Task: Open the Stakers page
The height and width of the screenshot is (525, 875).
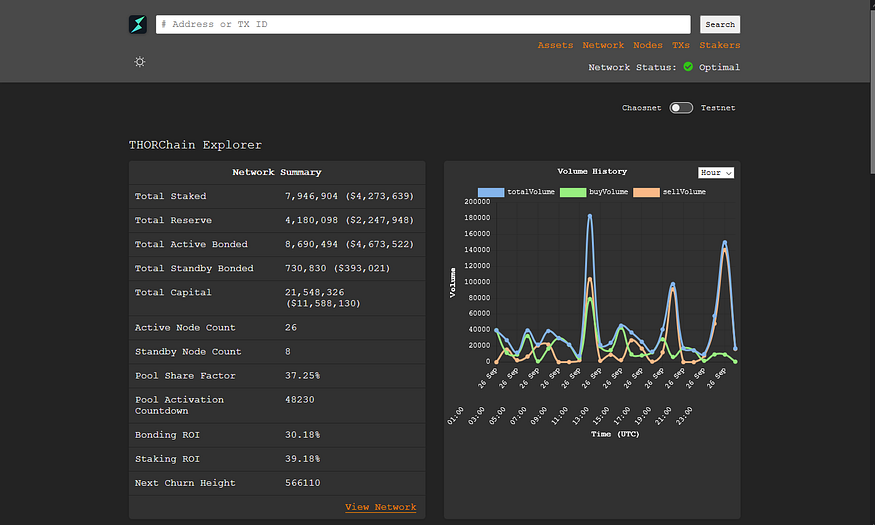Action: pyautogui.click(x=720, y=45)
